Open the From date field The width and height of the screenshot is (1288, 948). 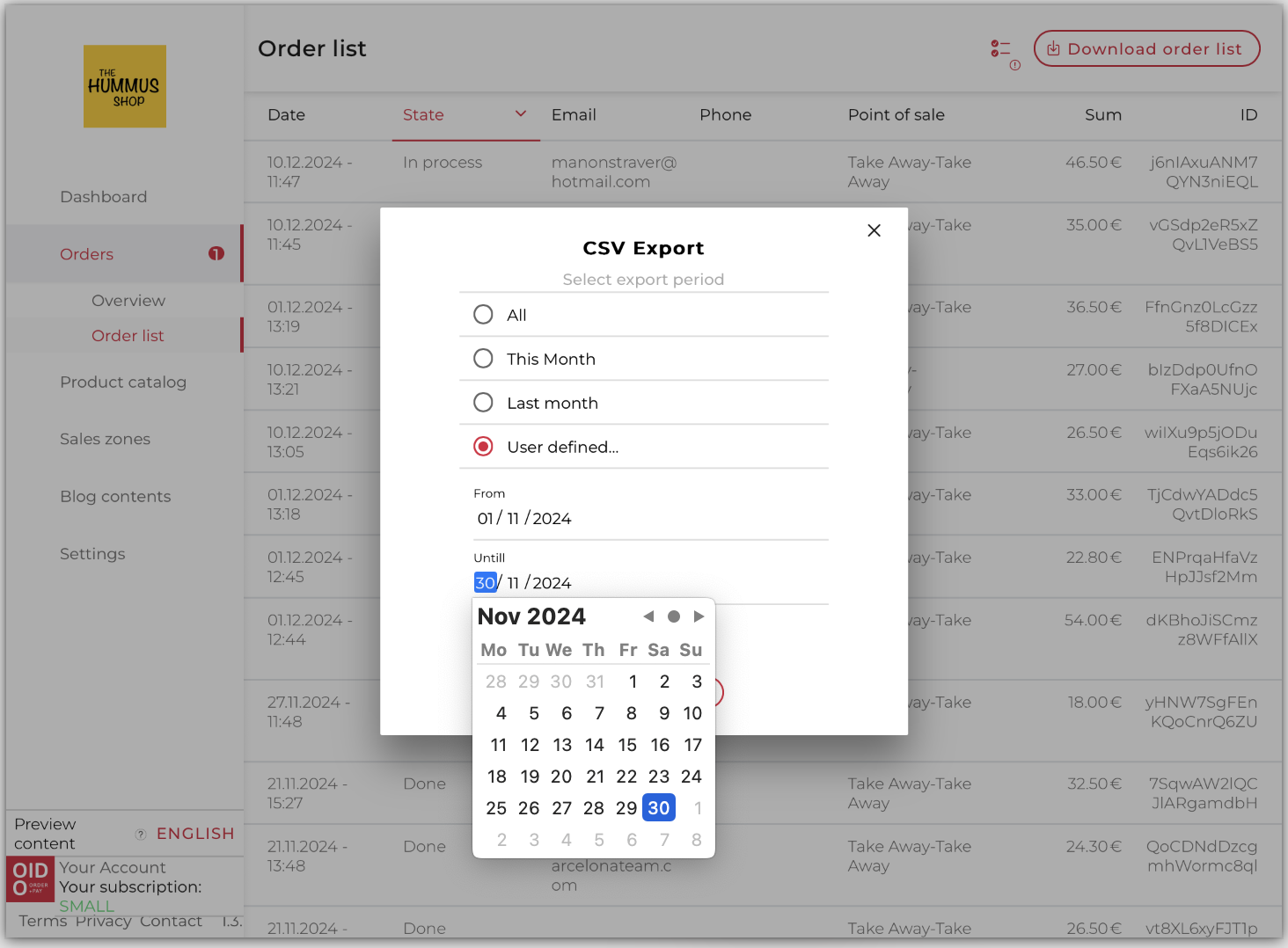pos(524,519)
